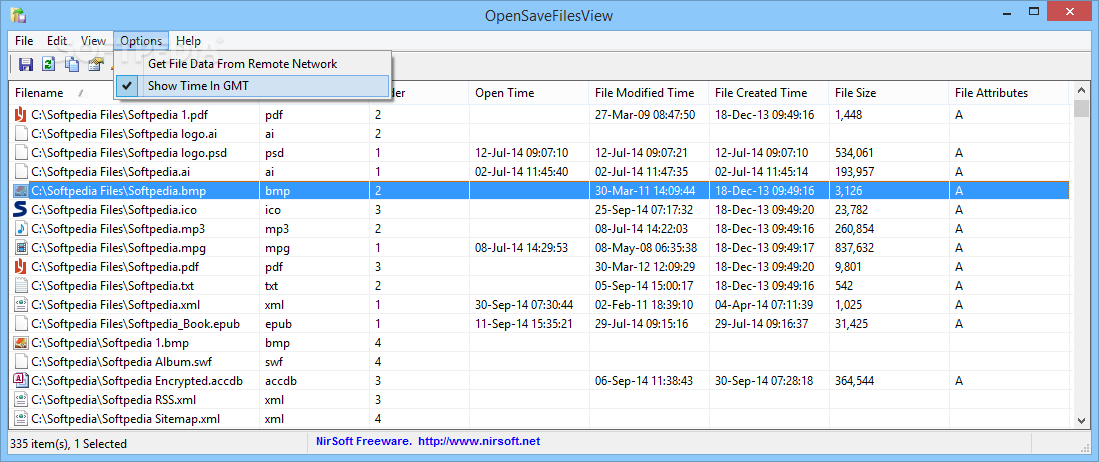This screenshot has height=462, width=1099.
Task: Sort by the Open Time column header
Action: point(528,93)
